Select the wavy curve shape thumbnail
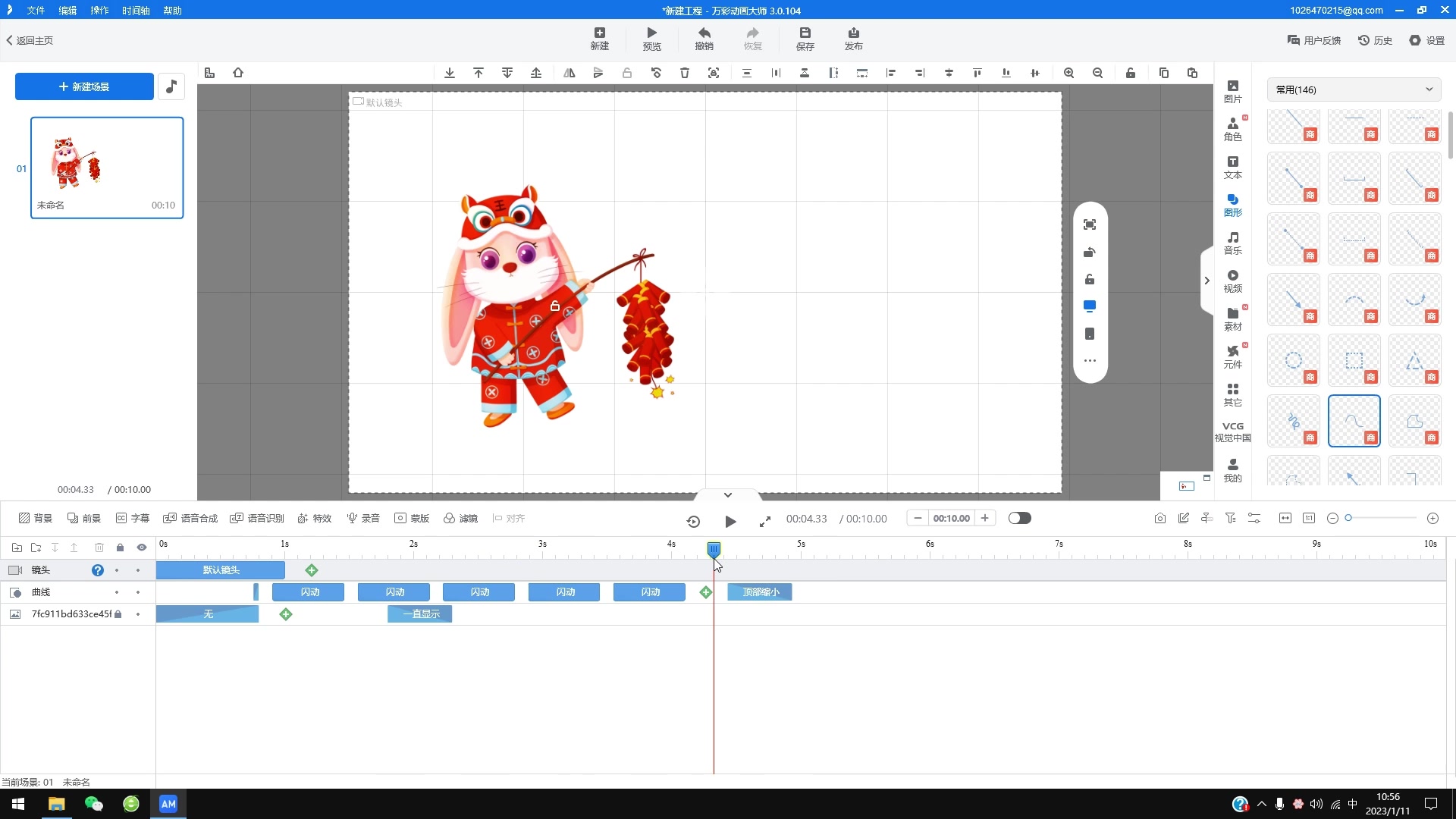Screen dimensions: 1456x819 1354,421
